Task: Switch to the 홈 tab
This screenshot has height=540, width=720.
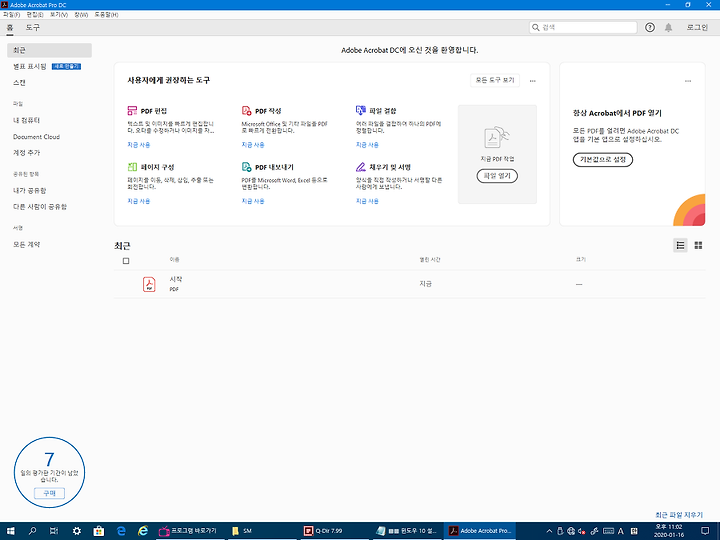Action: tap(10, 28)
